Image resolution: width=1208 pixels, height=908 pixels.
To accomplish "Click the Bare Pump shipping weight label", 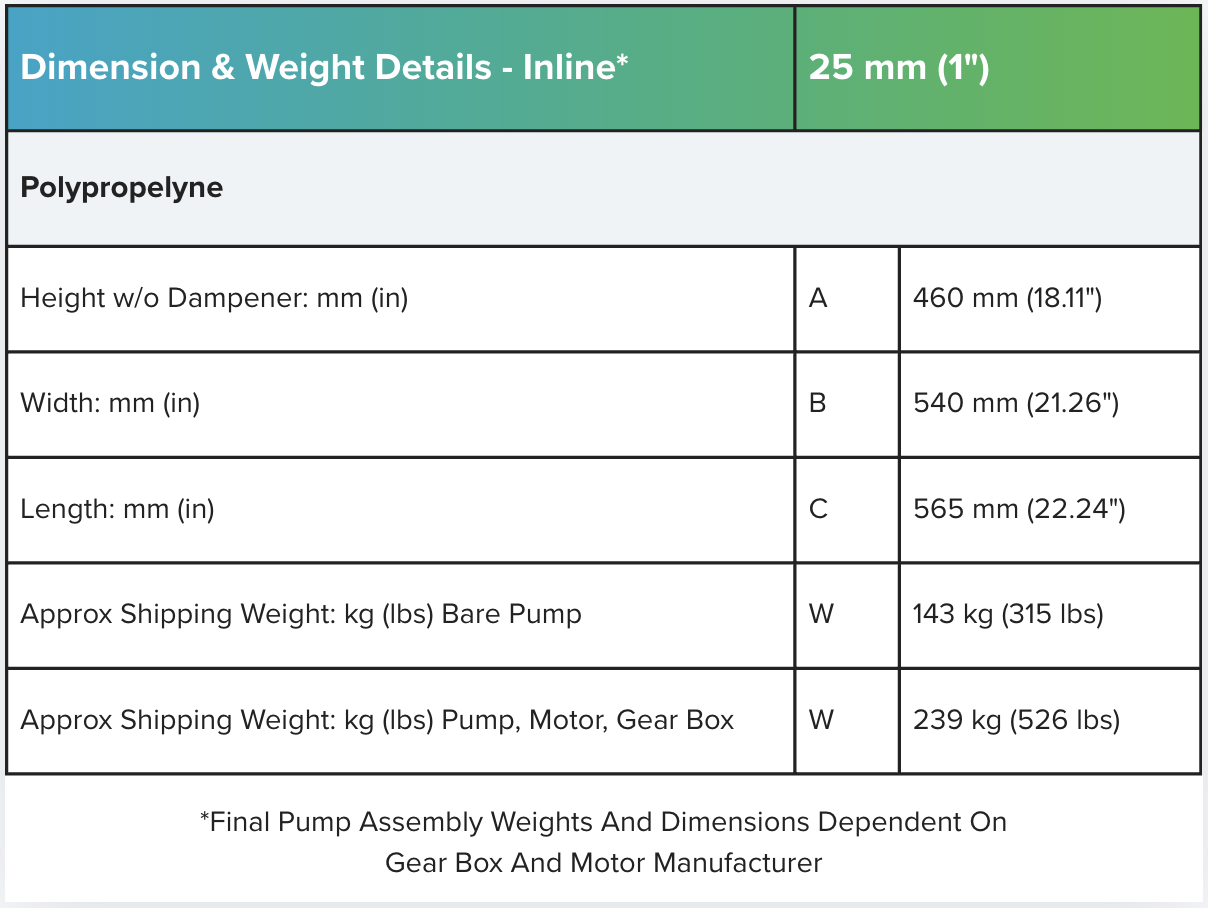I will (x=300, y=614).
